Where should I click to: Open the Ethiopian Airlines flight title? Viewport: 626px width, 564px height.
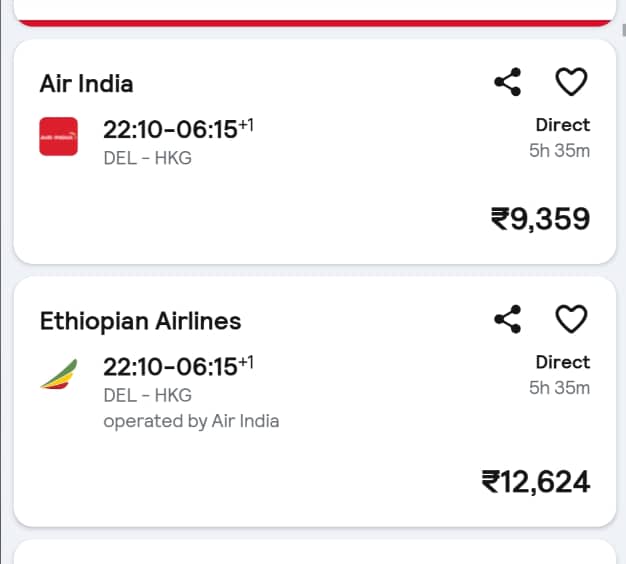click(x=141, y=321)
